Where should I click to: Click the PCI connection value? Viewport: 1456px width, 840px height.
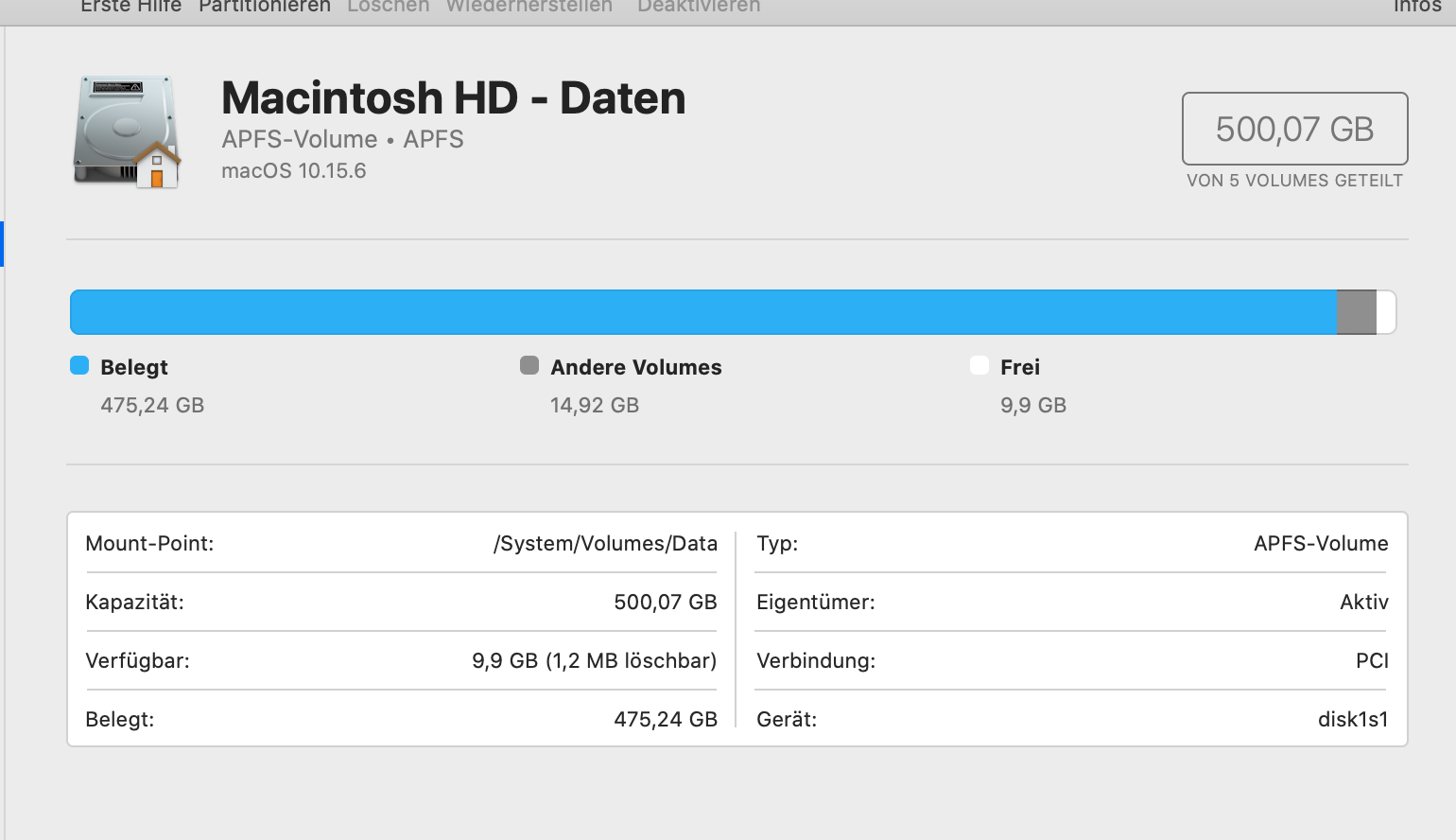[1372, 661]
